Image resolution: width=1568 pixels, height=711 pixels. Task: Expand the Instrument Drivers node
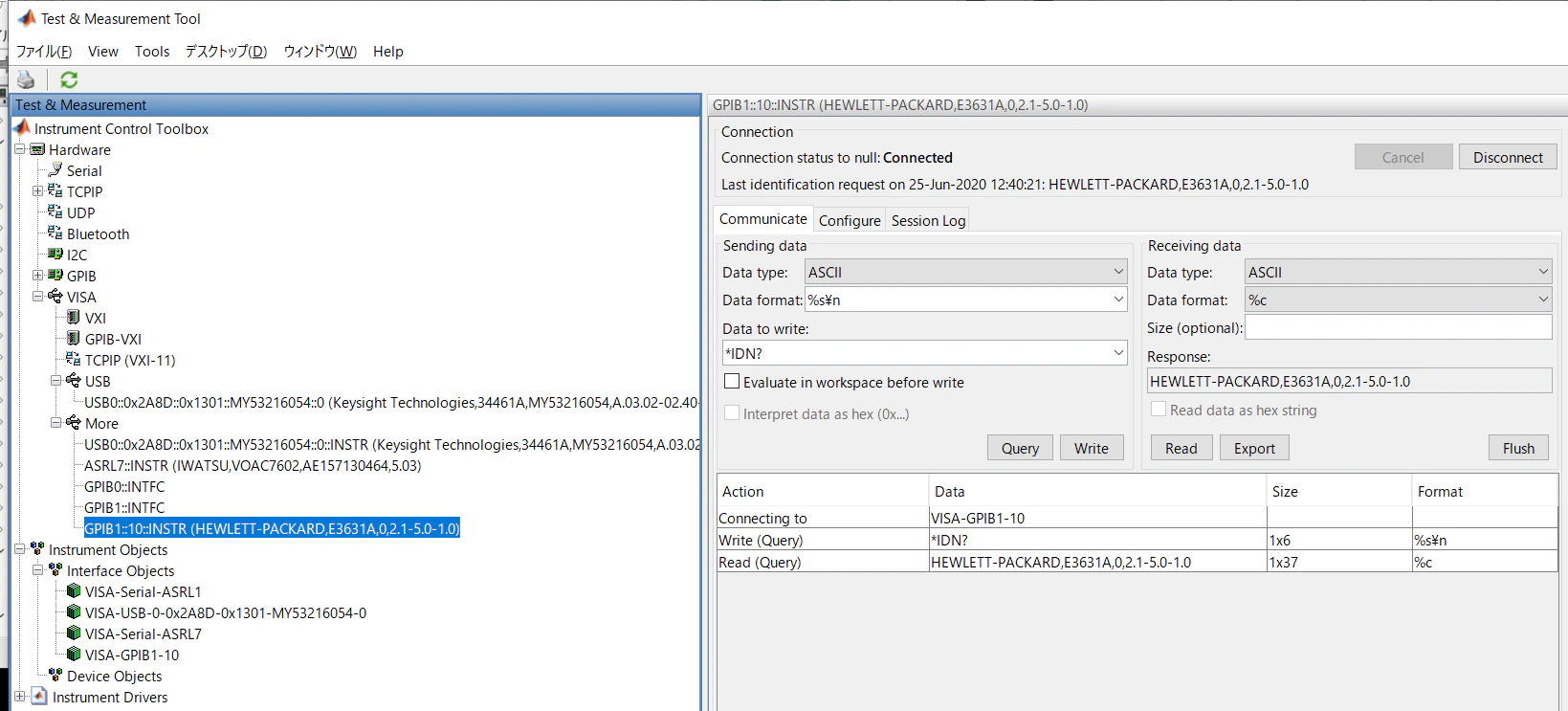coord(19,697)
